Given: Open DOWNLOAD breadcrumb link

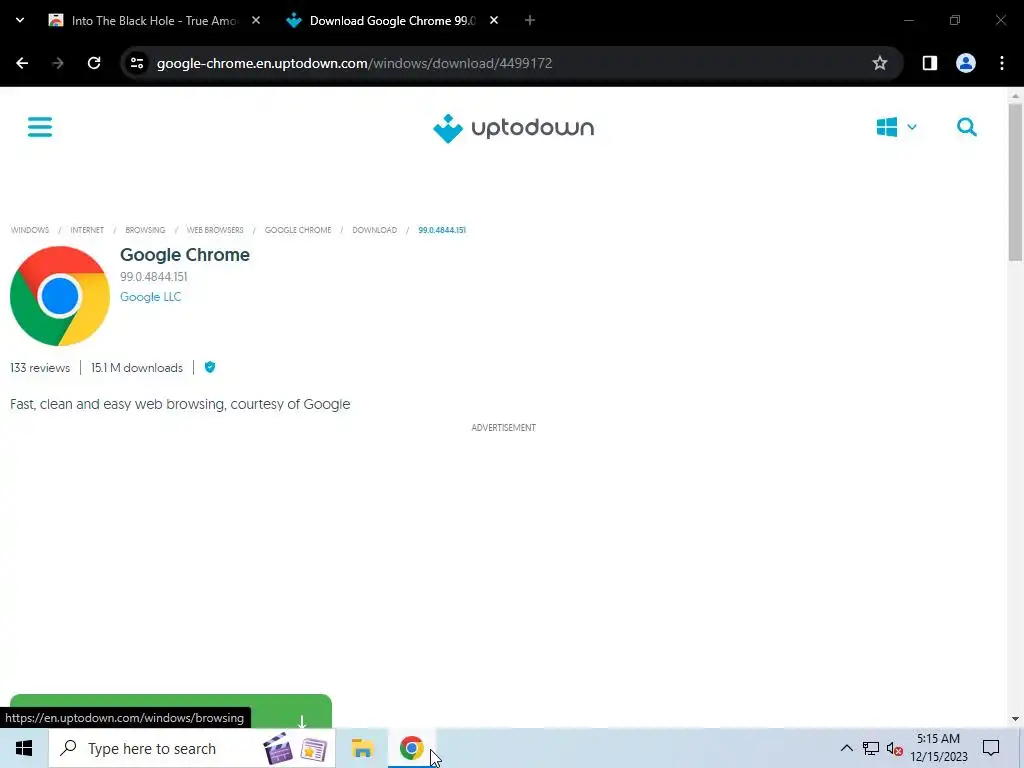Looking at the screenshot, I should (x=374, y=230).
